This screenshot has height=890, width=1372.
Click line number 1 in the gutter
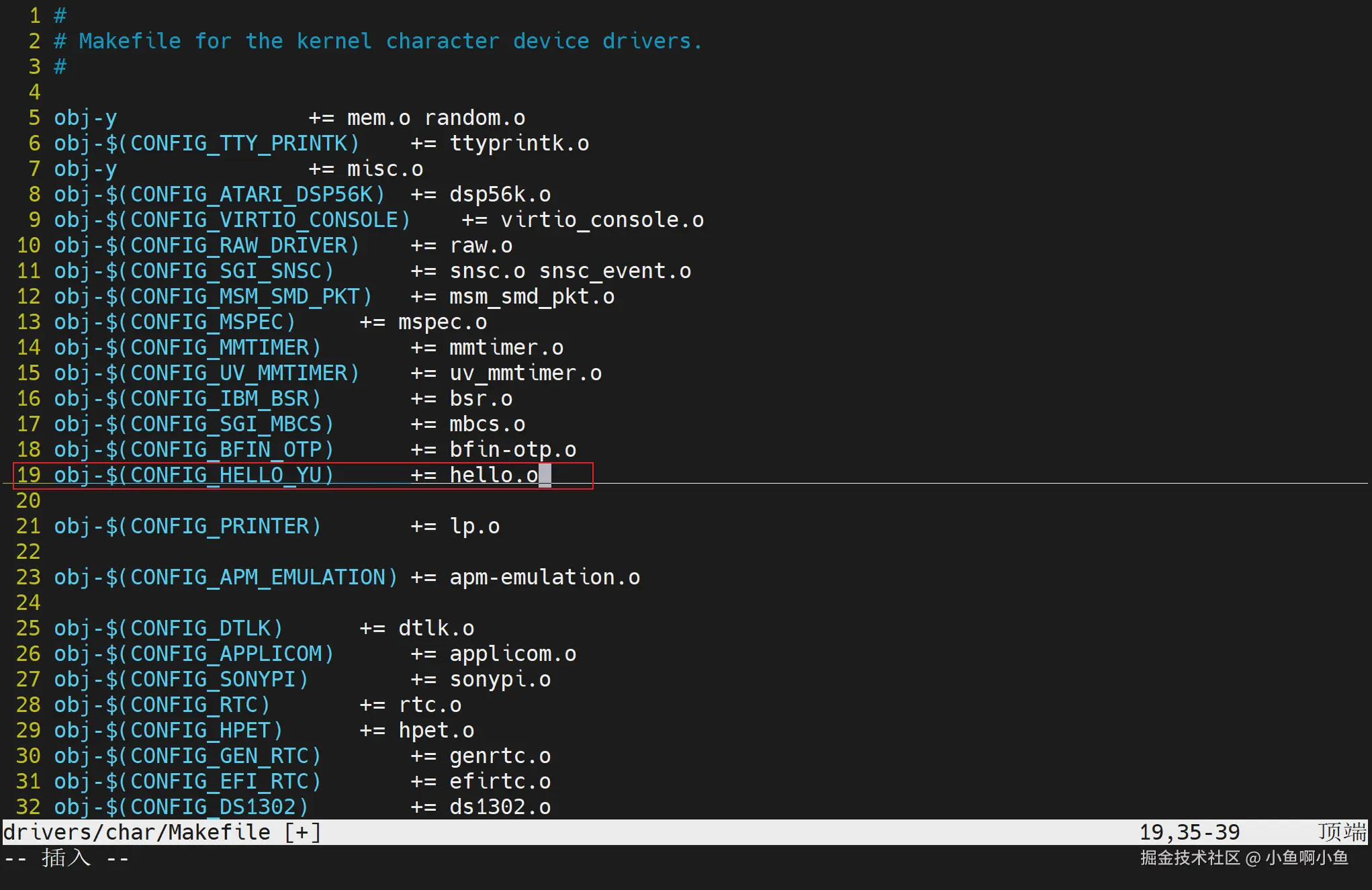pyautogui.click(x=34, y=15)
